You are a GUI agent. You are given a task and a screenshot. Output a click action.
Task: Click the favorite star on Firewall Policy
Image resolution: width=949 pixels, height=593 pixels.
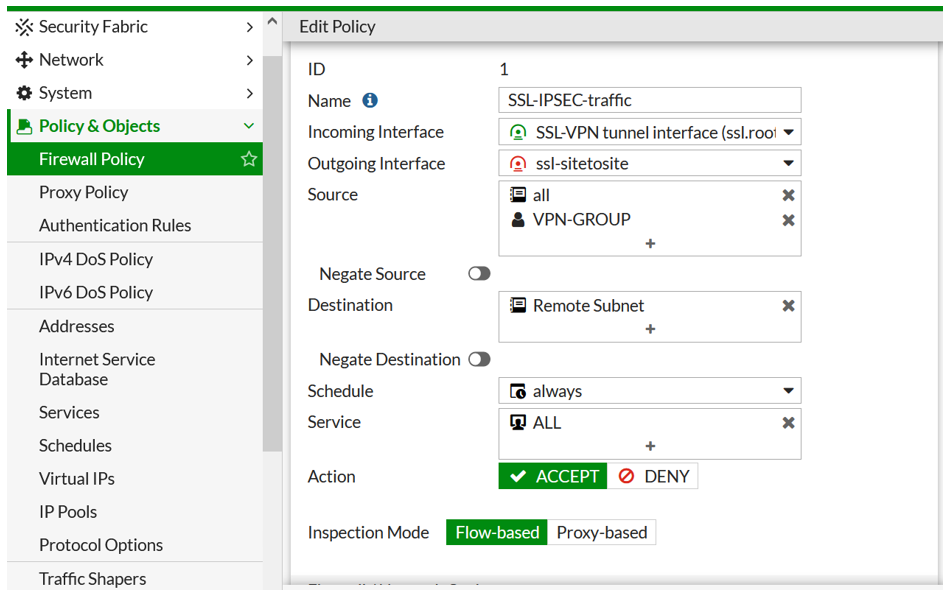click(x=249, y=159)
